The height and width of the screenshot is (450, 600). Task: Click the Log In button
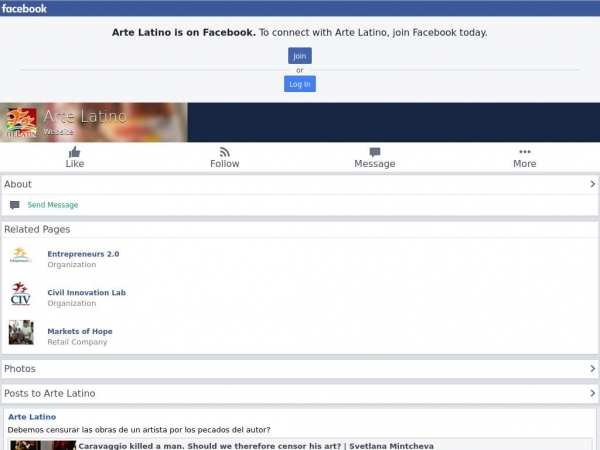[300, 84]
